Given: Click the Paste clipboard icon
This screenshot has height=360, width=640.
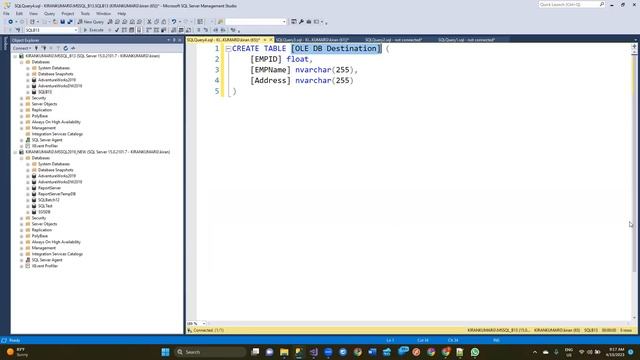Looking at the screenshot, I should tap(164, 22).
